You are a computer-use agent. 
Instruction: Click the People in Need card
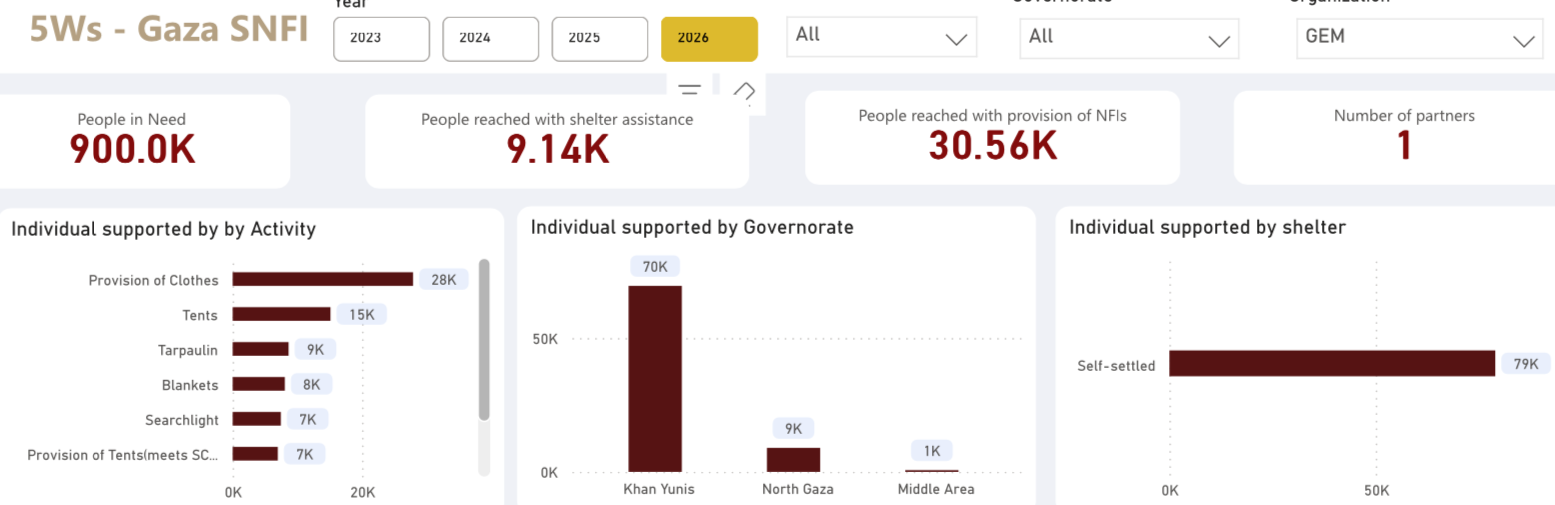pyautogui.click(x=132, y=140)
